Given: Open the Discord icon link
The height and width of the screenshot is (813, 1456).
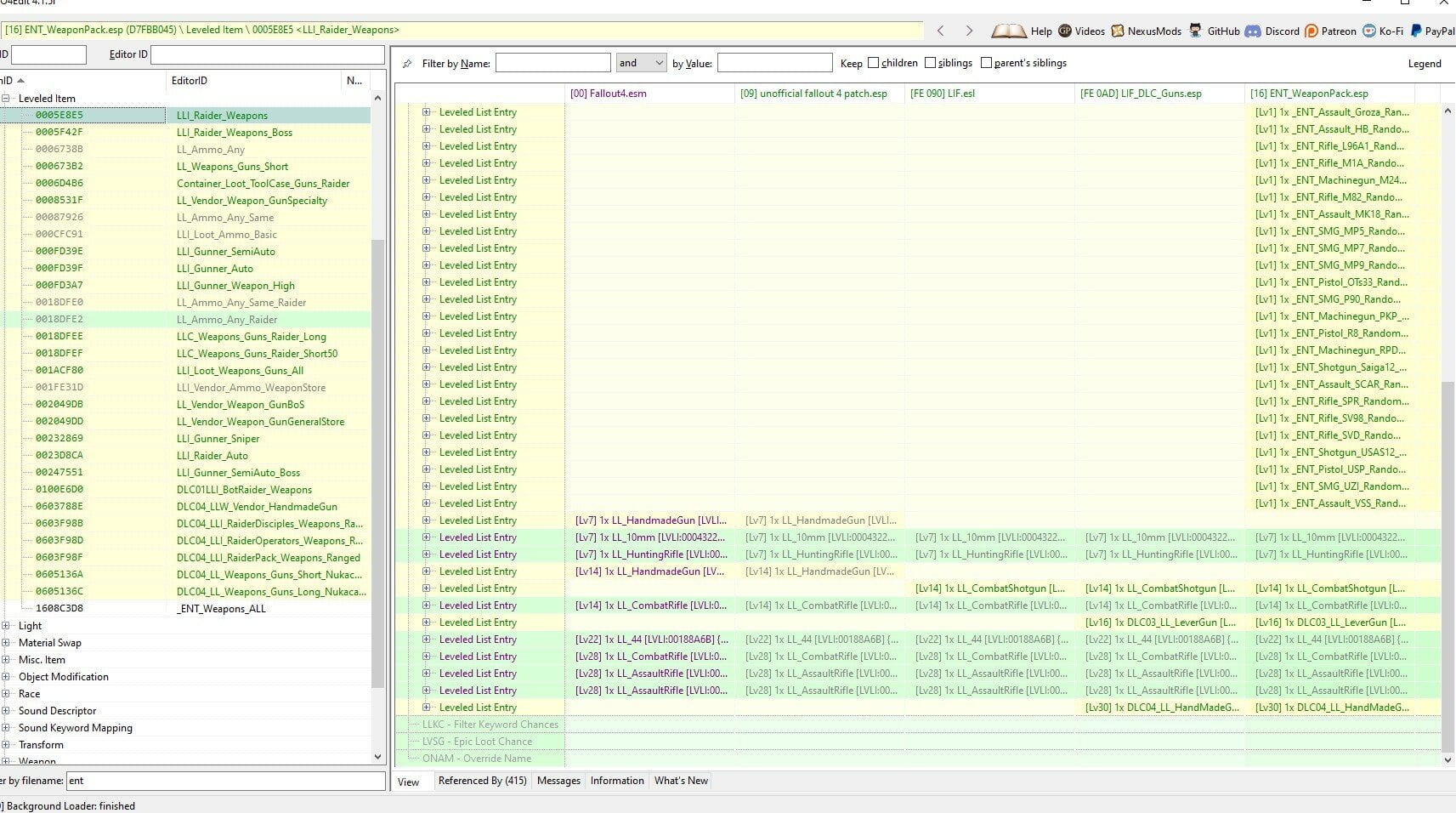Looking at the screenshot, I should pyautogui.click(x=1253, y=31).
